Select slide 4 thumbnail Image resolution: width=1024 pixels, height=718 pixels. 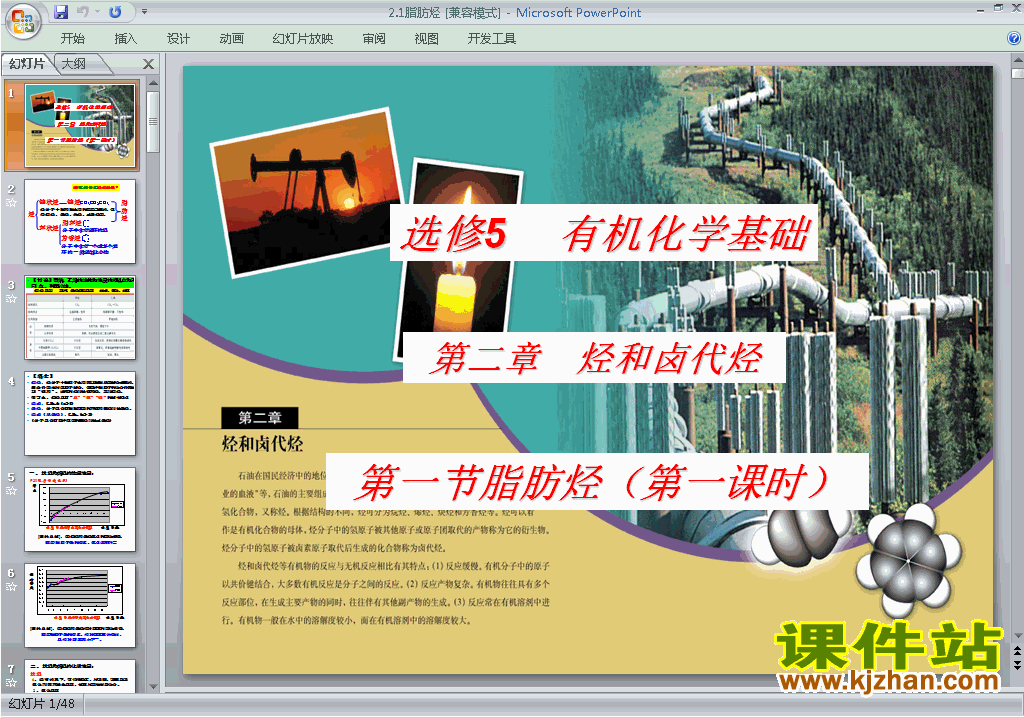click(x=80, y=414)
